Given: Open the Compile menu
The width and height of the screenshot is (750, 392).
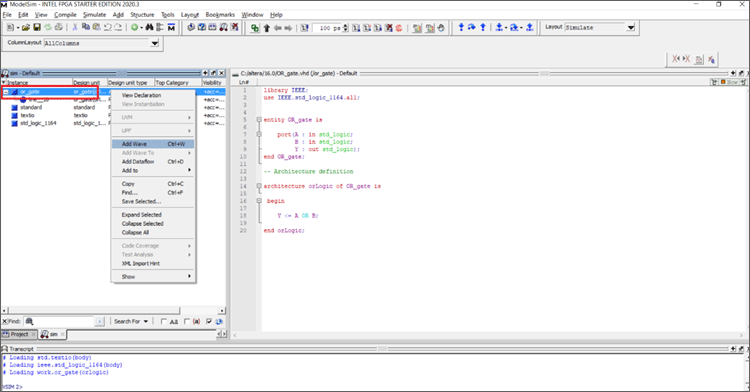Looking at the screenshot, I should pos(66,15).
